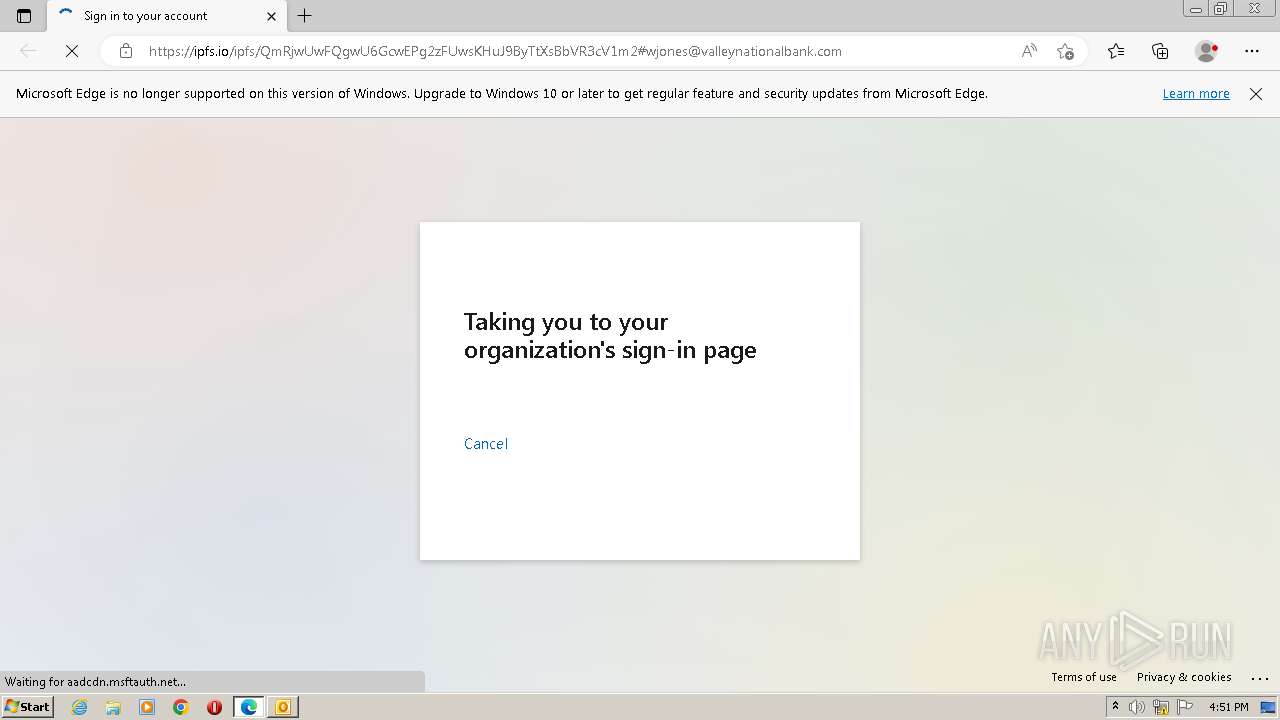Open the Action Center flag icon
Screen dimensions: 1280x720
(x=1185, y=707)
